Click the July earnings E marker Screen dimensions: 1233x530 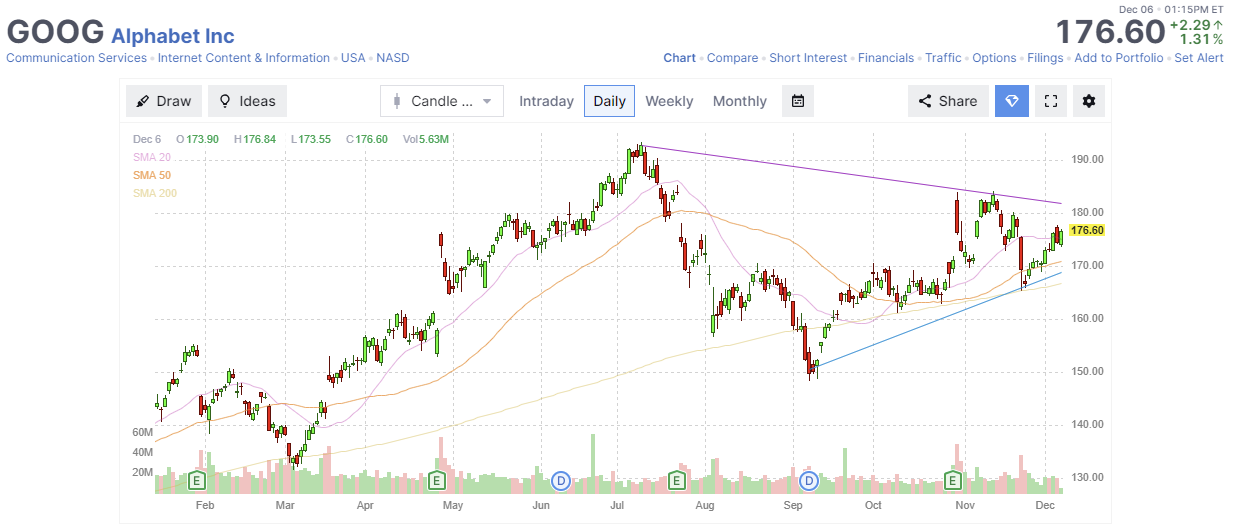(x=676, y=481)
